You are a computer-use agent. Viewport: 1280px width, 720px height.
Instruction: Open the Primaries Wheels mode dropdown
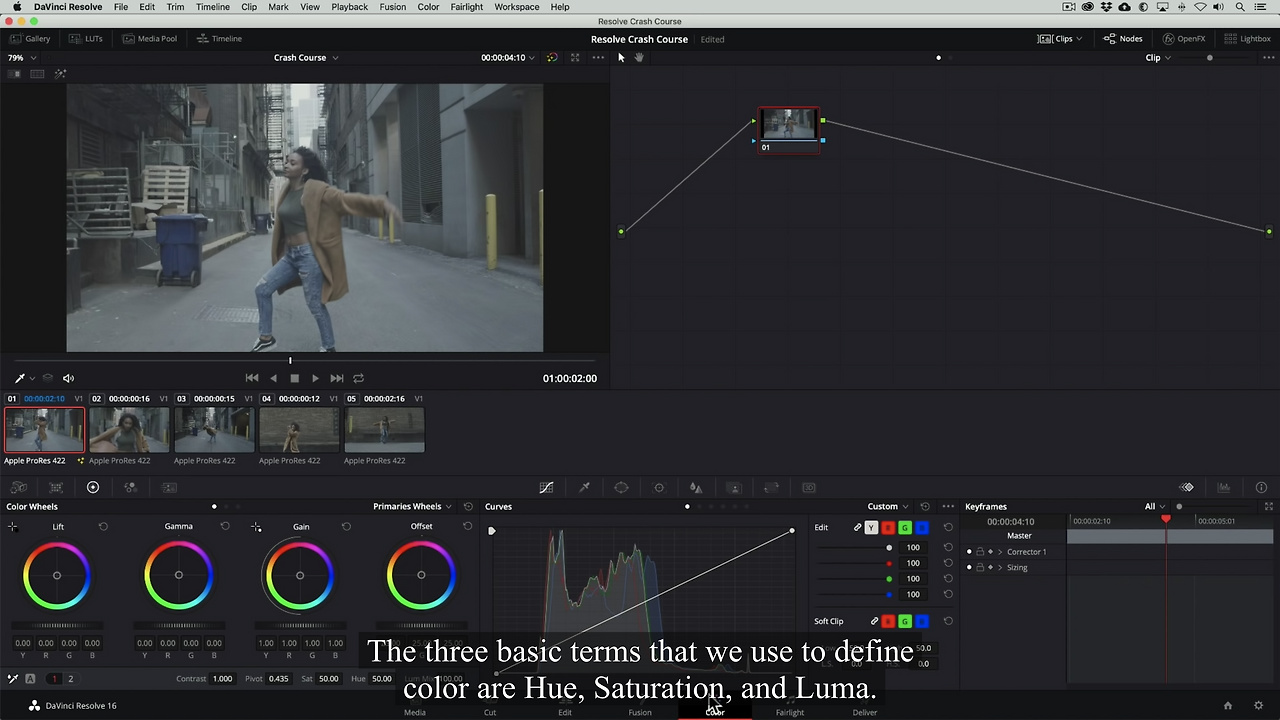point(412,507)
